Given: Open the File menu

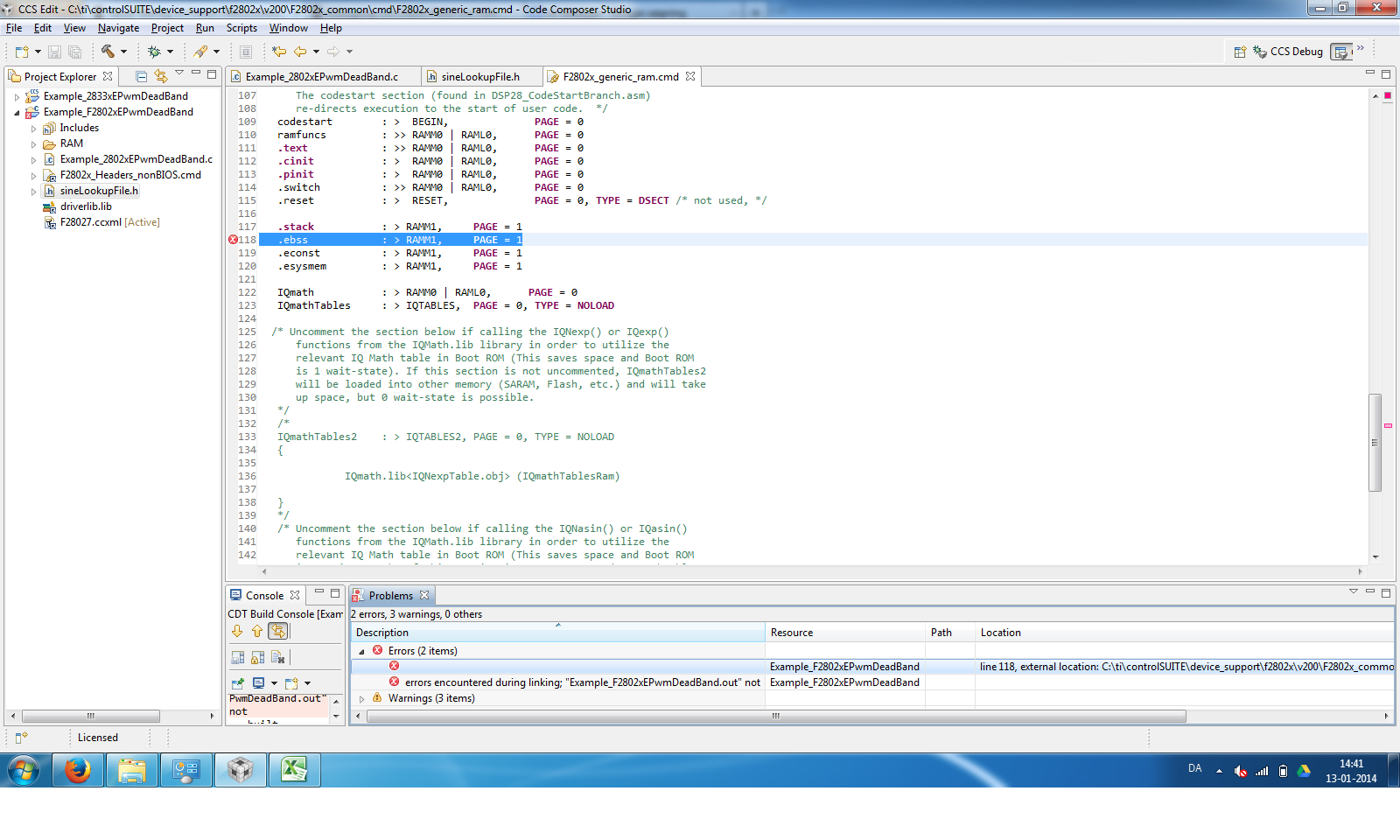Looking at the screenshot, I should click(14, 28).
